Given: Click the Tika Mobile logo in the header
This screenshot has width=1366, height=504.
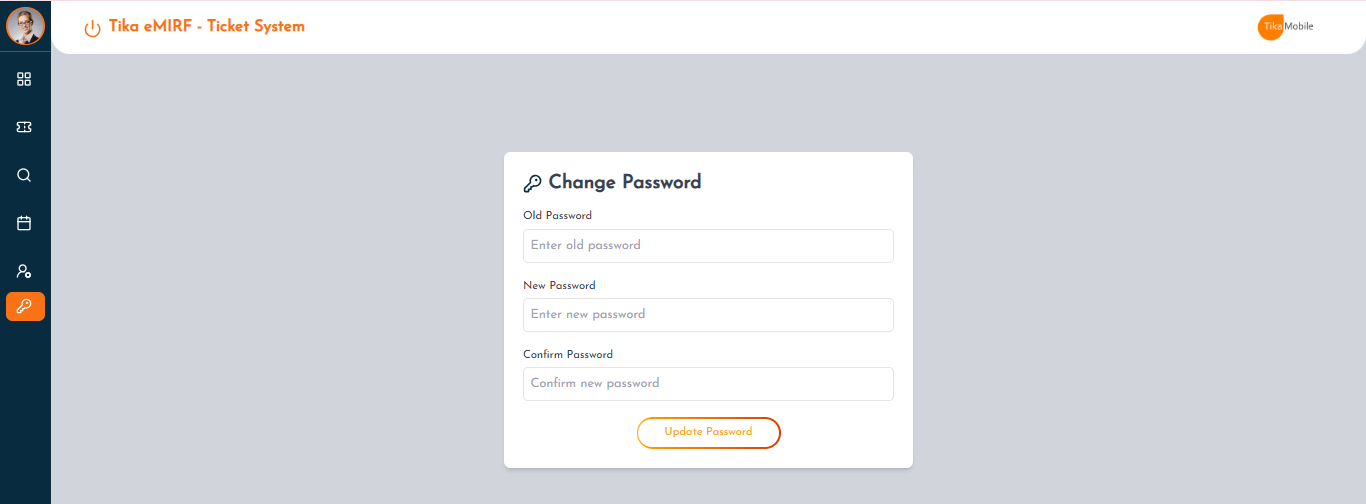Looking at the screenshot, I should point(1286,27).
